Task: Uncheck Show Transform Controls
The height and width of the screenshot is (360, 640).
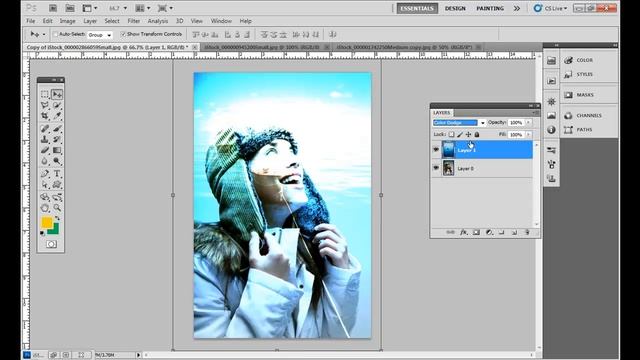Action: (x=123, y=34)
